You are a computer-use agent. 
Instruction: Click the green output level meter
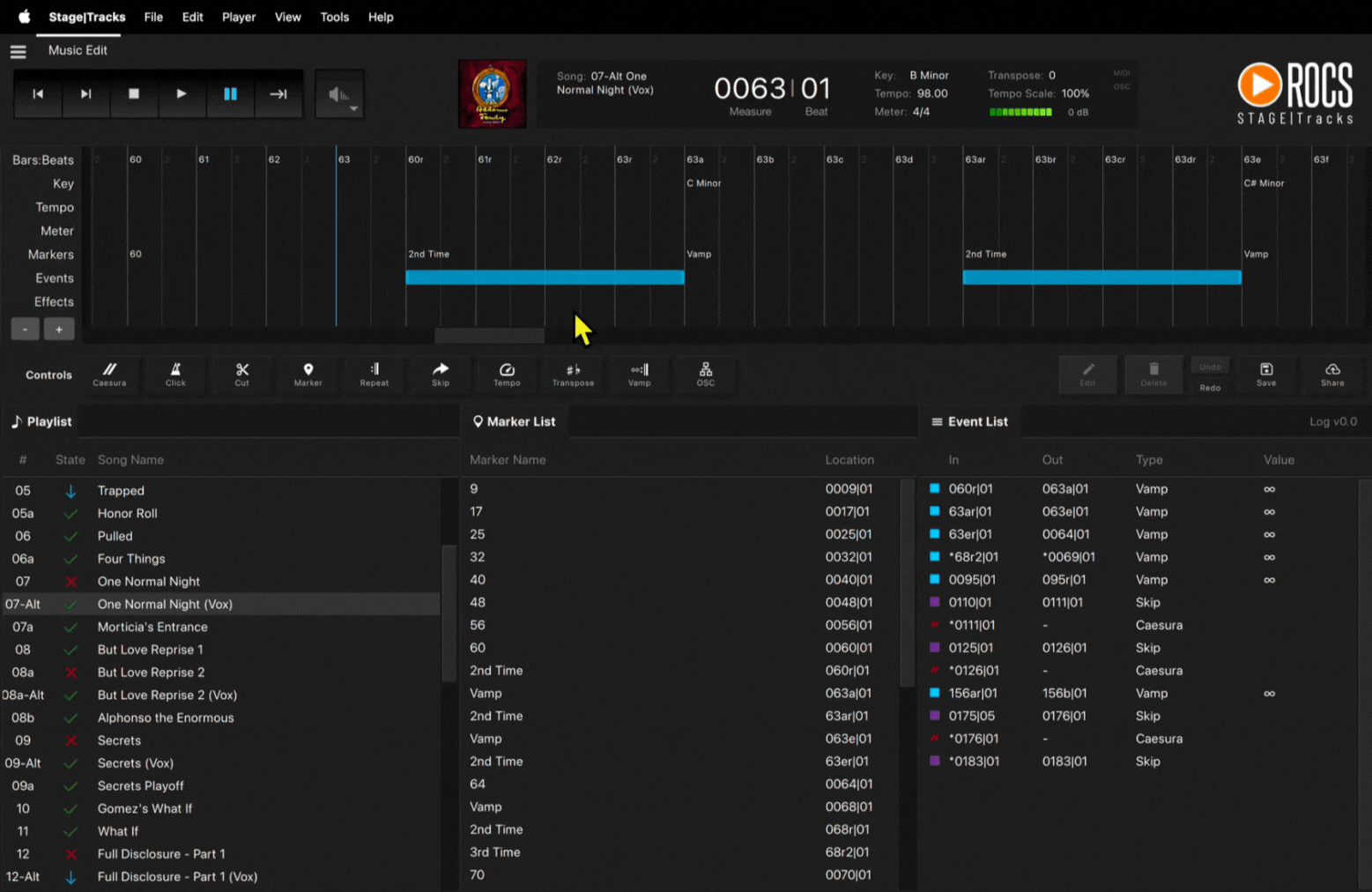coord(1020,112)
